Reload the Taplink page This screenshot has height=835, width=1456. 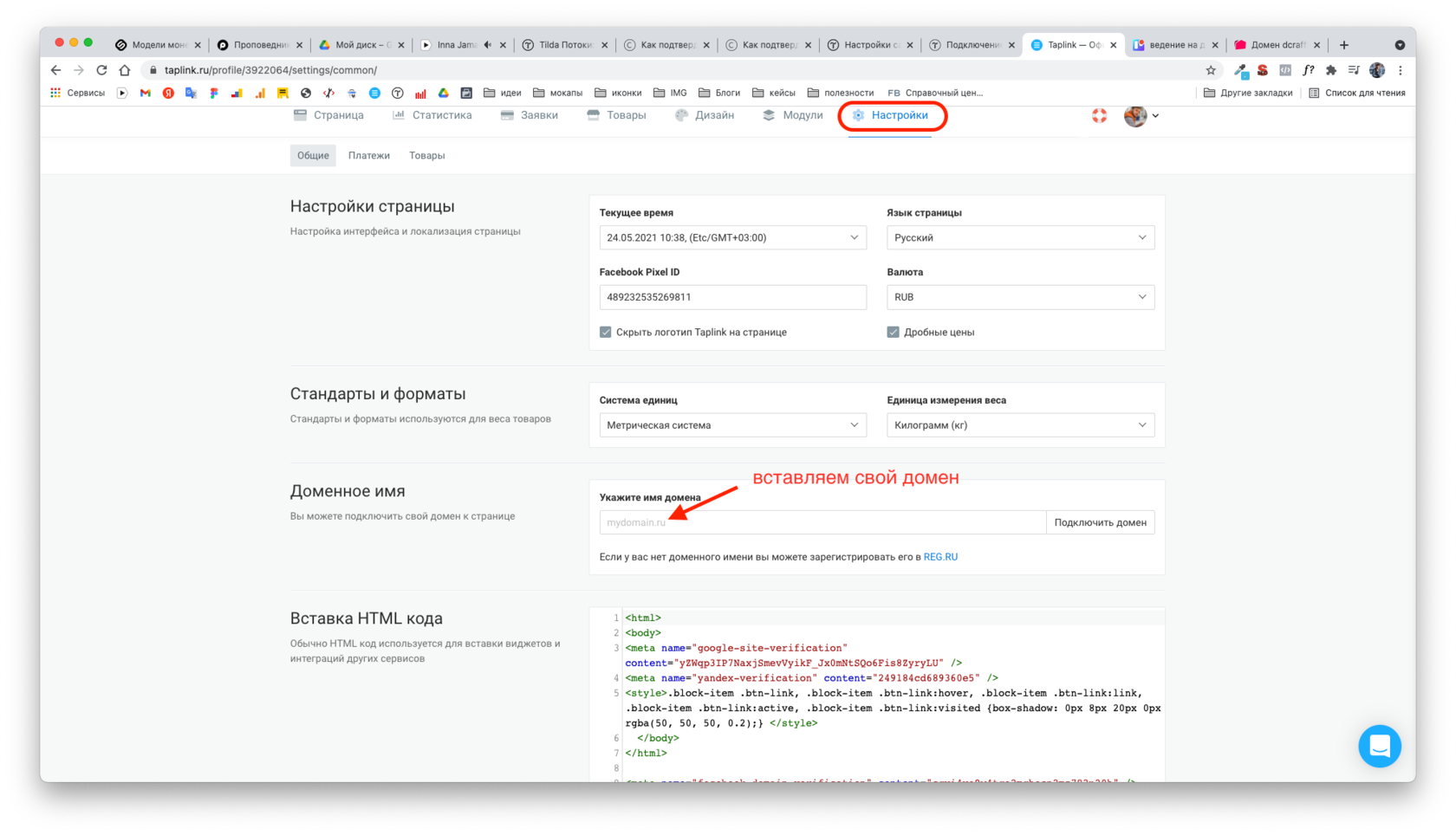point(101,70)
